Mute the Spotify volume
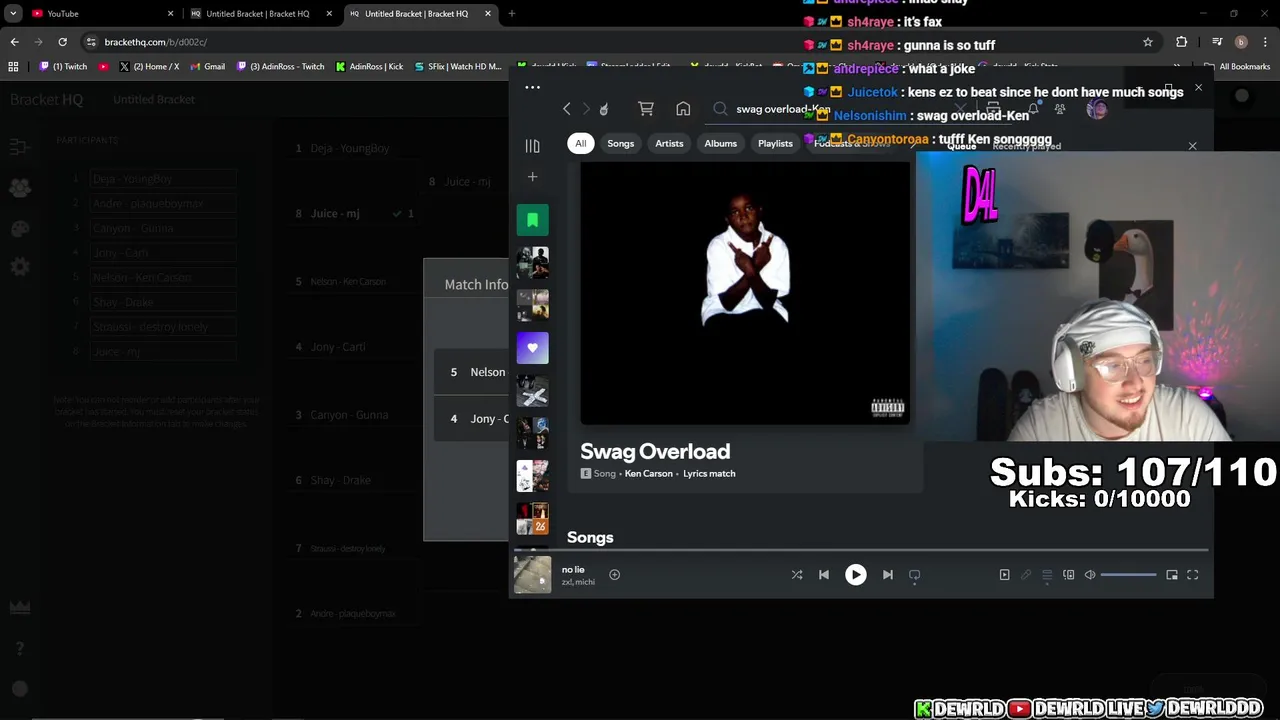The image size is (1280, 720). click(x=1090, y=575)
